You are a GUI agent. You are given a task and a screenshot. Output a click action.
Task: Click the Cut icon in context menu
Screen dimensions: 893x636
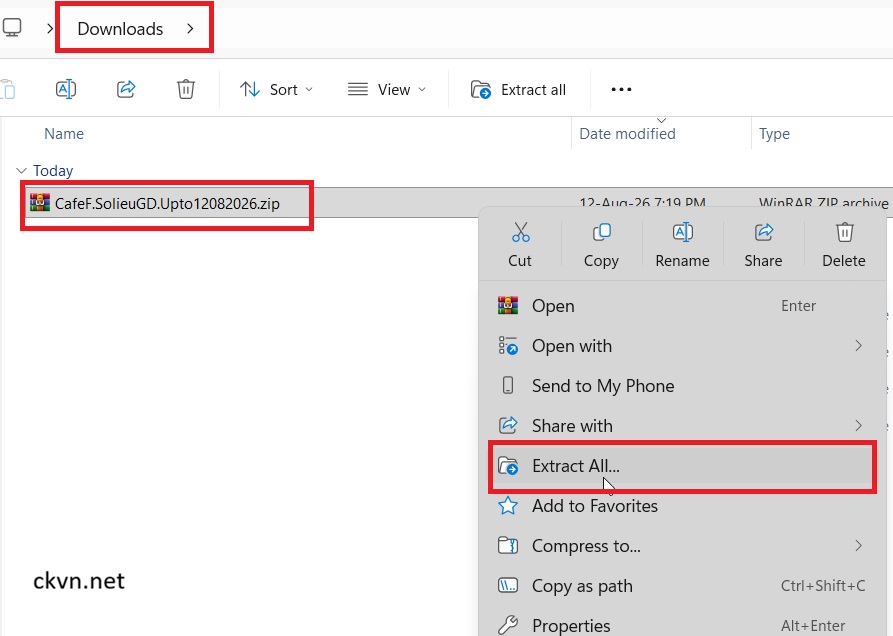pos(520,232)
